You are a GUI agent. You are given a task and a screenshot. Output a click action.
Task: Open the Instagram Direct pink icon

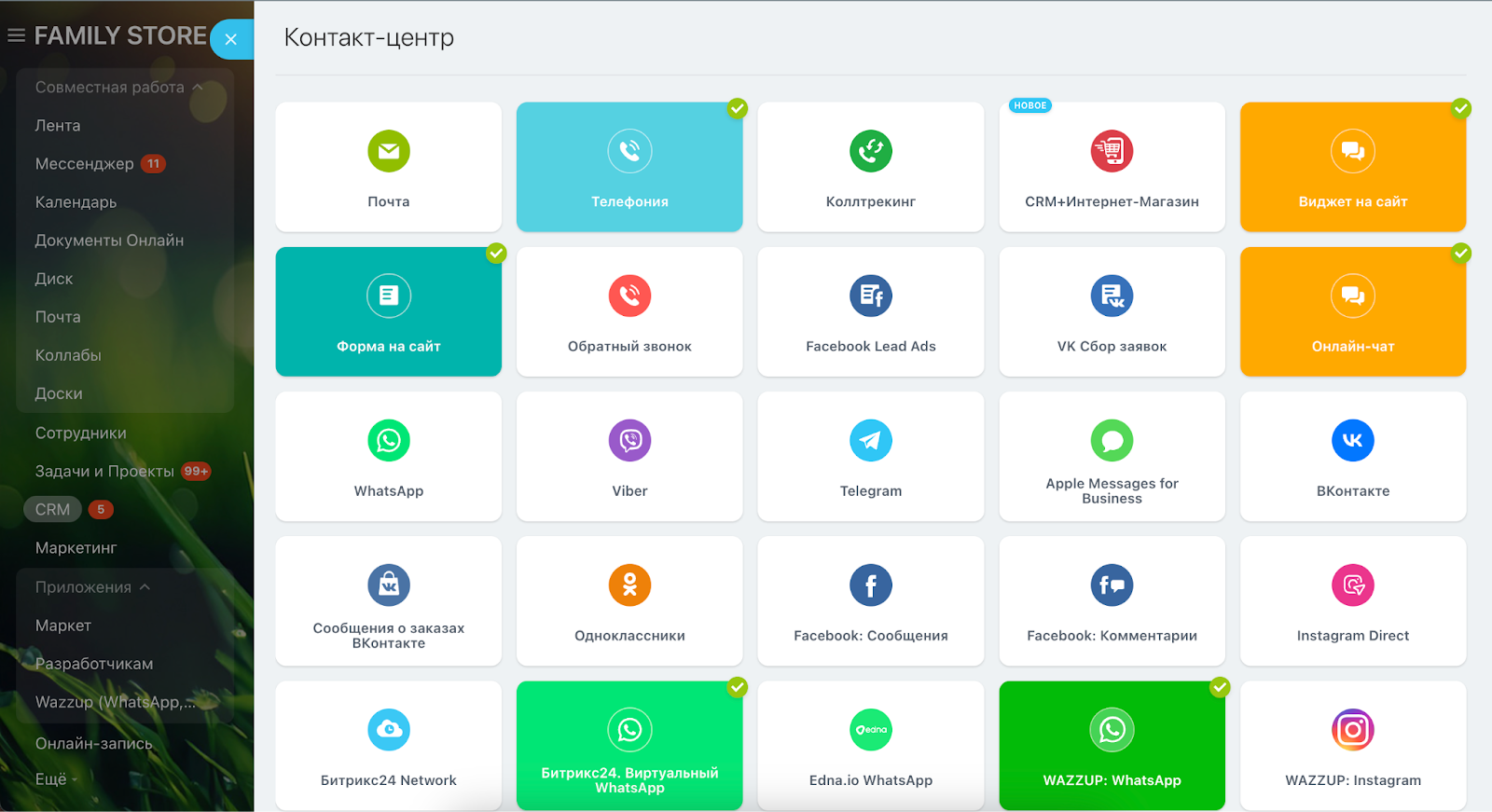click(1353, 585)
